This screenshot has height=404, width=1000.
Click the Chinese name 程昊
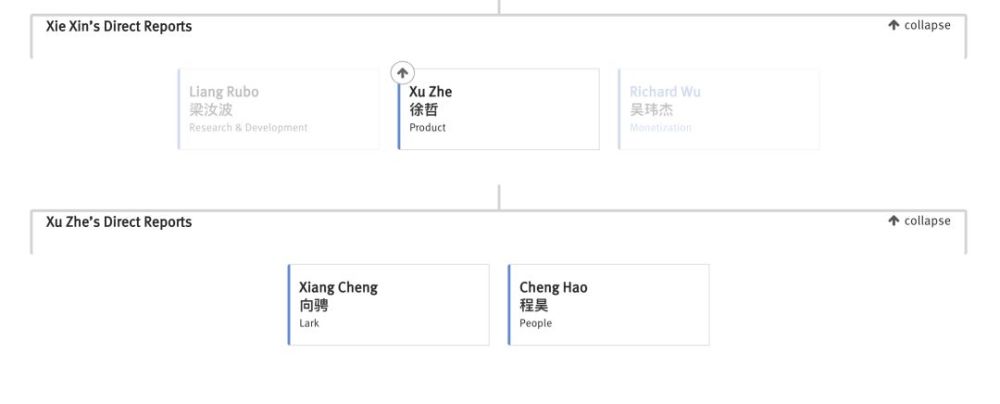click(533, 306)
